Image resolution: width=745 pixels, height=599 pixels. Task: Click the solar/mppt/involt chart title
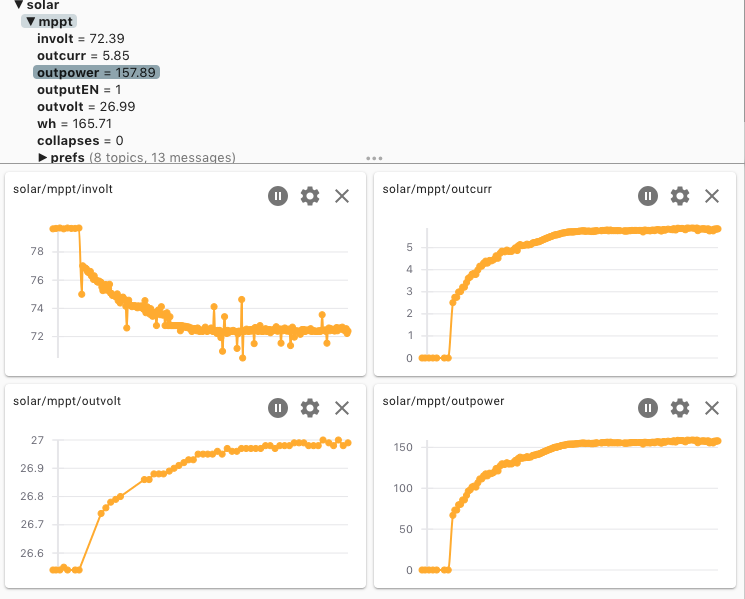63,189
